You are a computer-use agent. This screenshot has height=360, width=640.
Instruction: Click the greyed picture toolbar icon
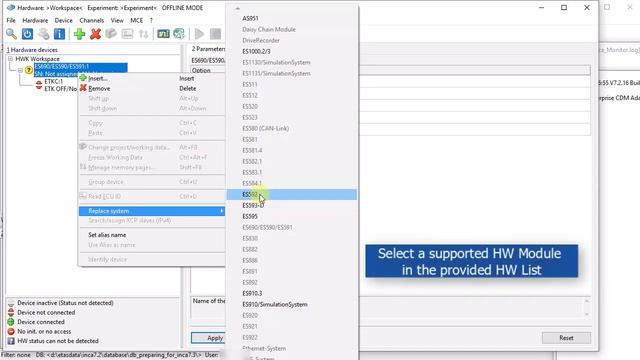(x=127, y=34)
